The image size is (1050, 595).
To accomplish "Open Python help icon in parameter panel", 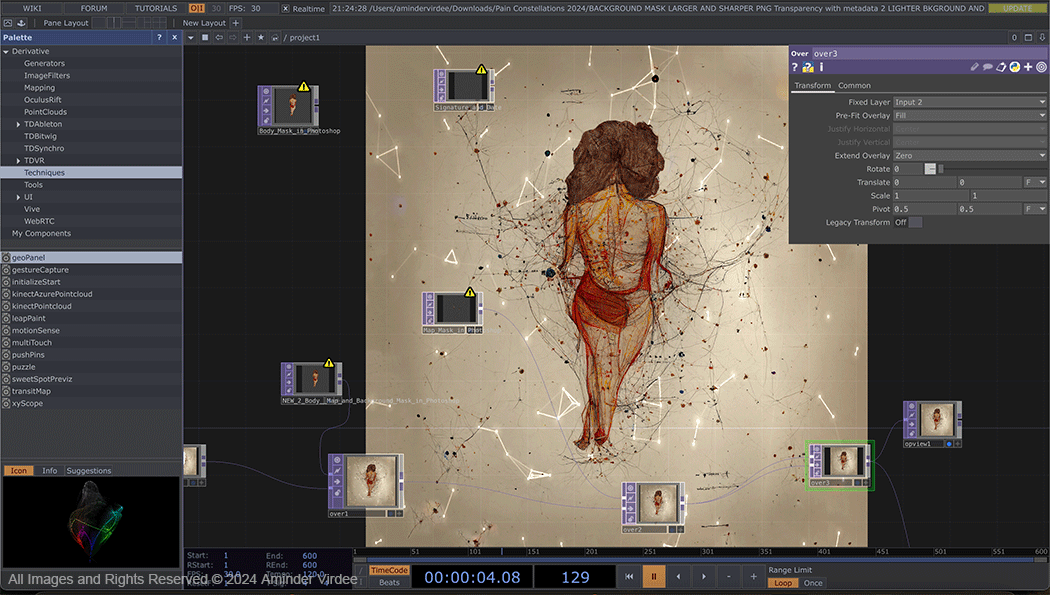I will click(808, 67).
